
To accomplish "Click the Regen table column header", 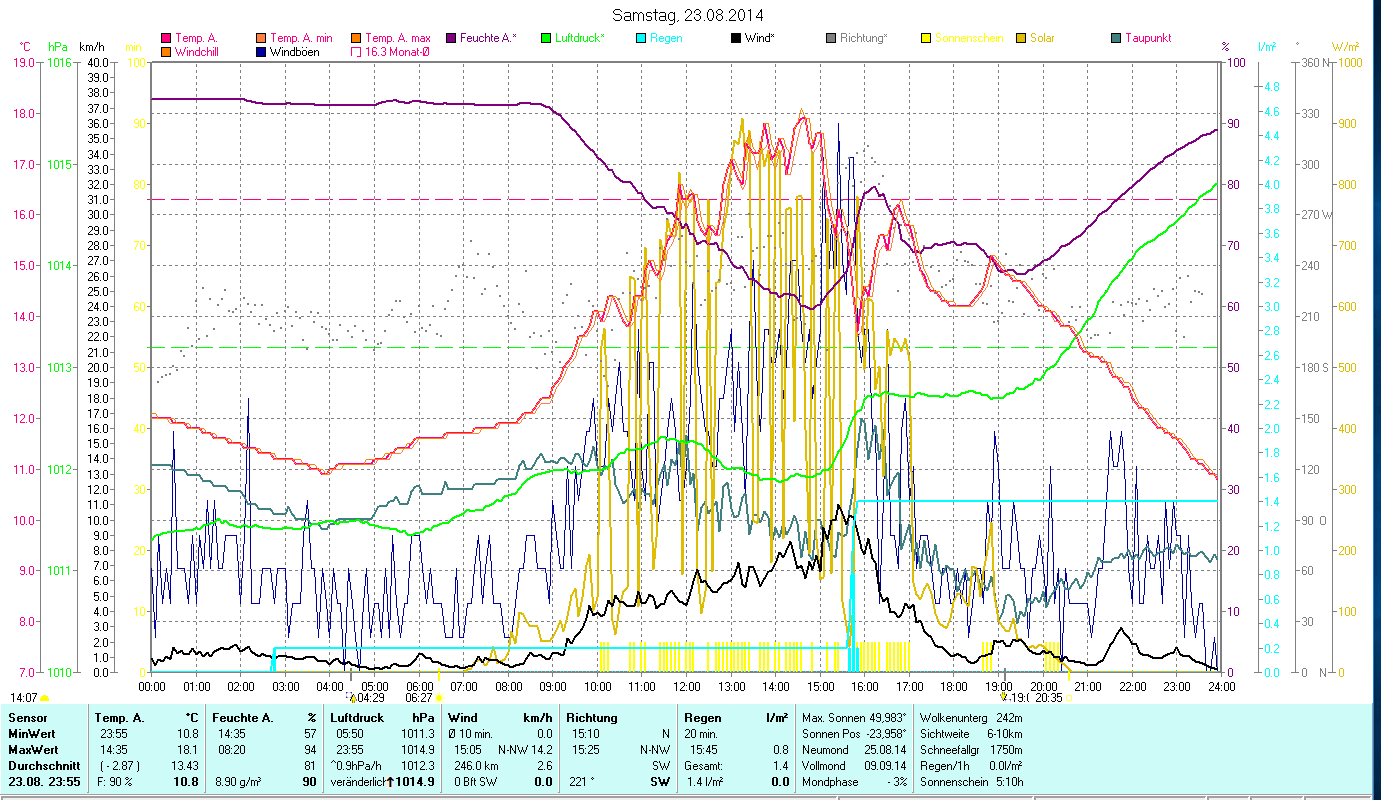I will point(704,717).
